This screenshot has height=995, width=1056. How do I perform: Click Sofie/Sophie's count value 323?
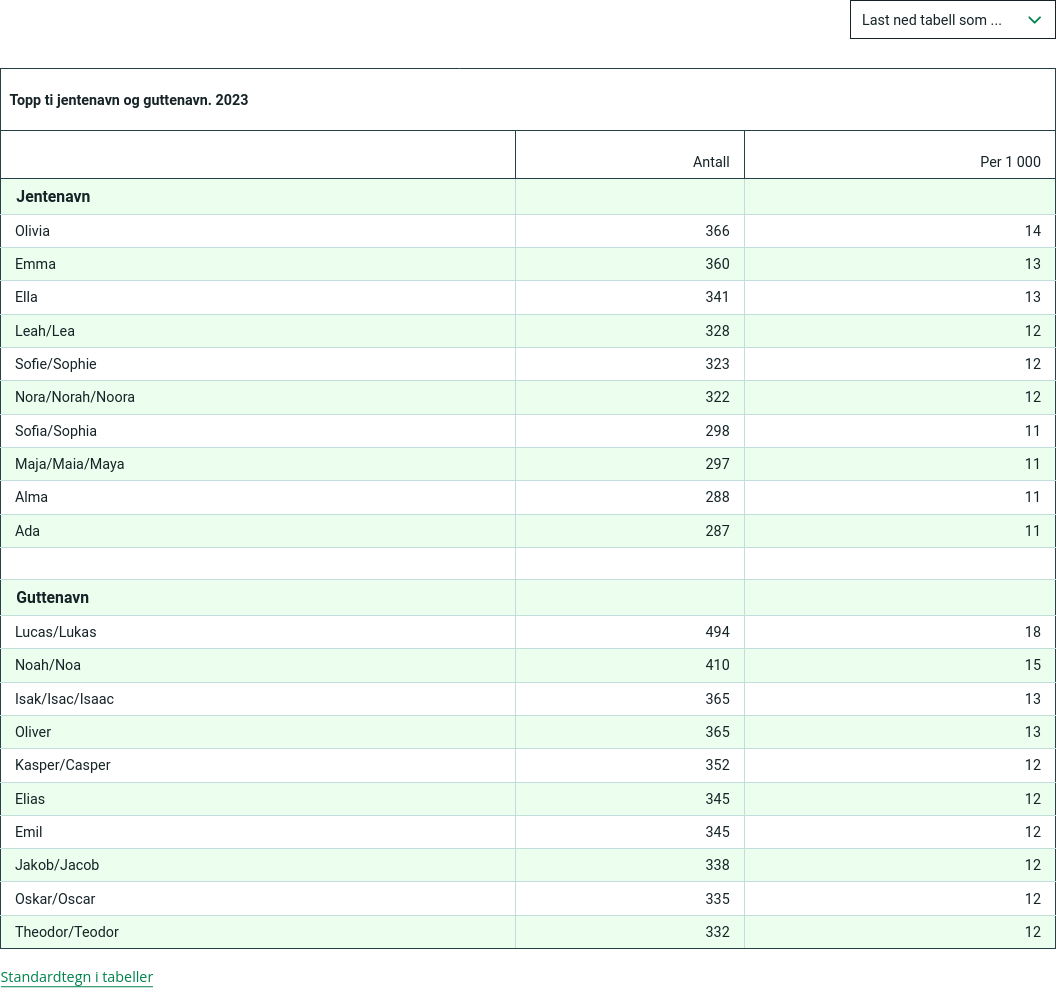tap(717, 364)
